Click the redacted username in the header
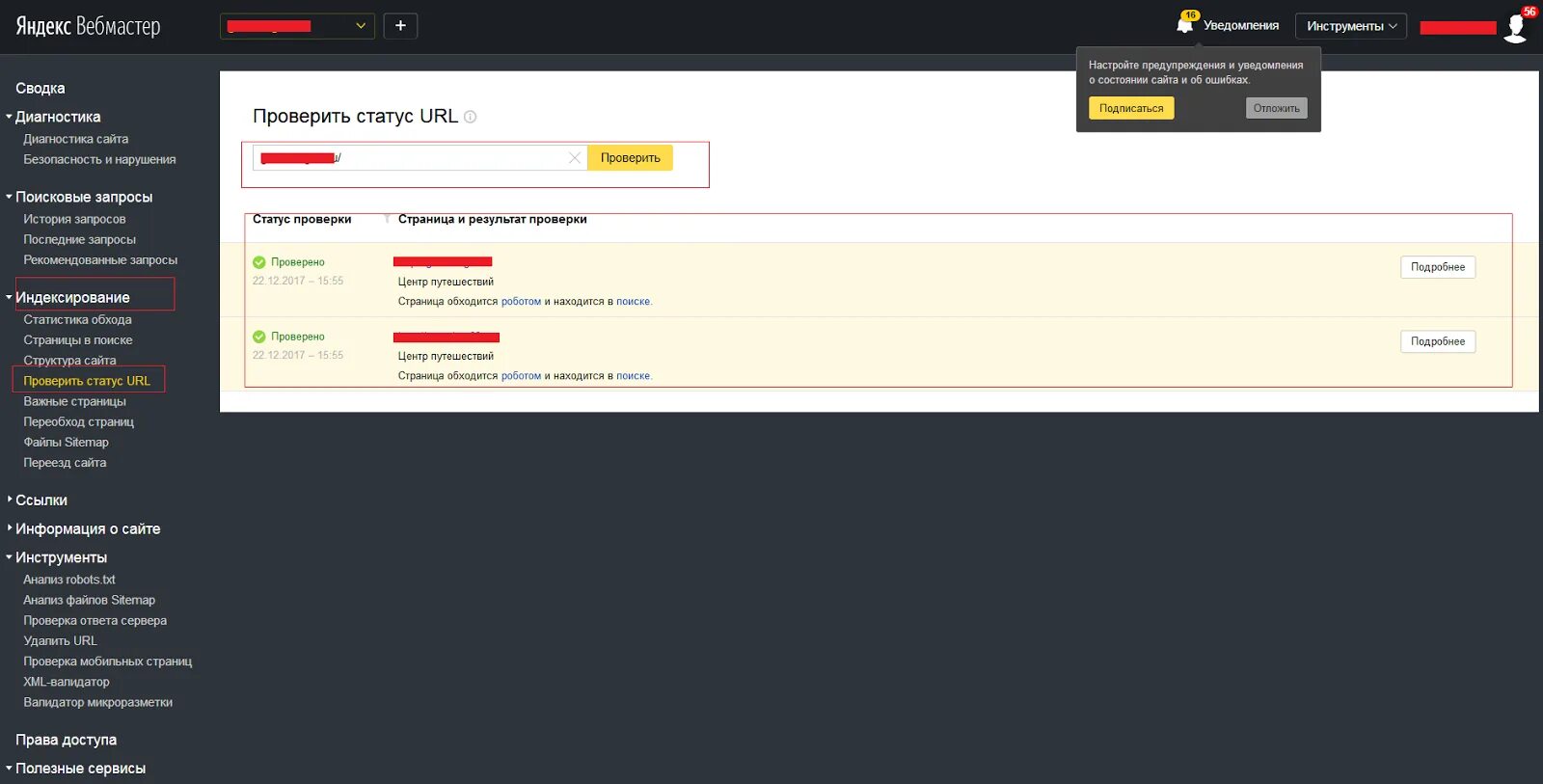The width and height of the screenshot is (1543, 784). (1458, 27)
